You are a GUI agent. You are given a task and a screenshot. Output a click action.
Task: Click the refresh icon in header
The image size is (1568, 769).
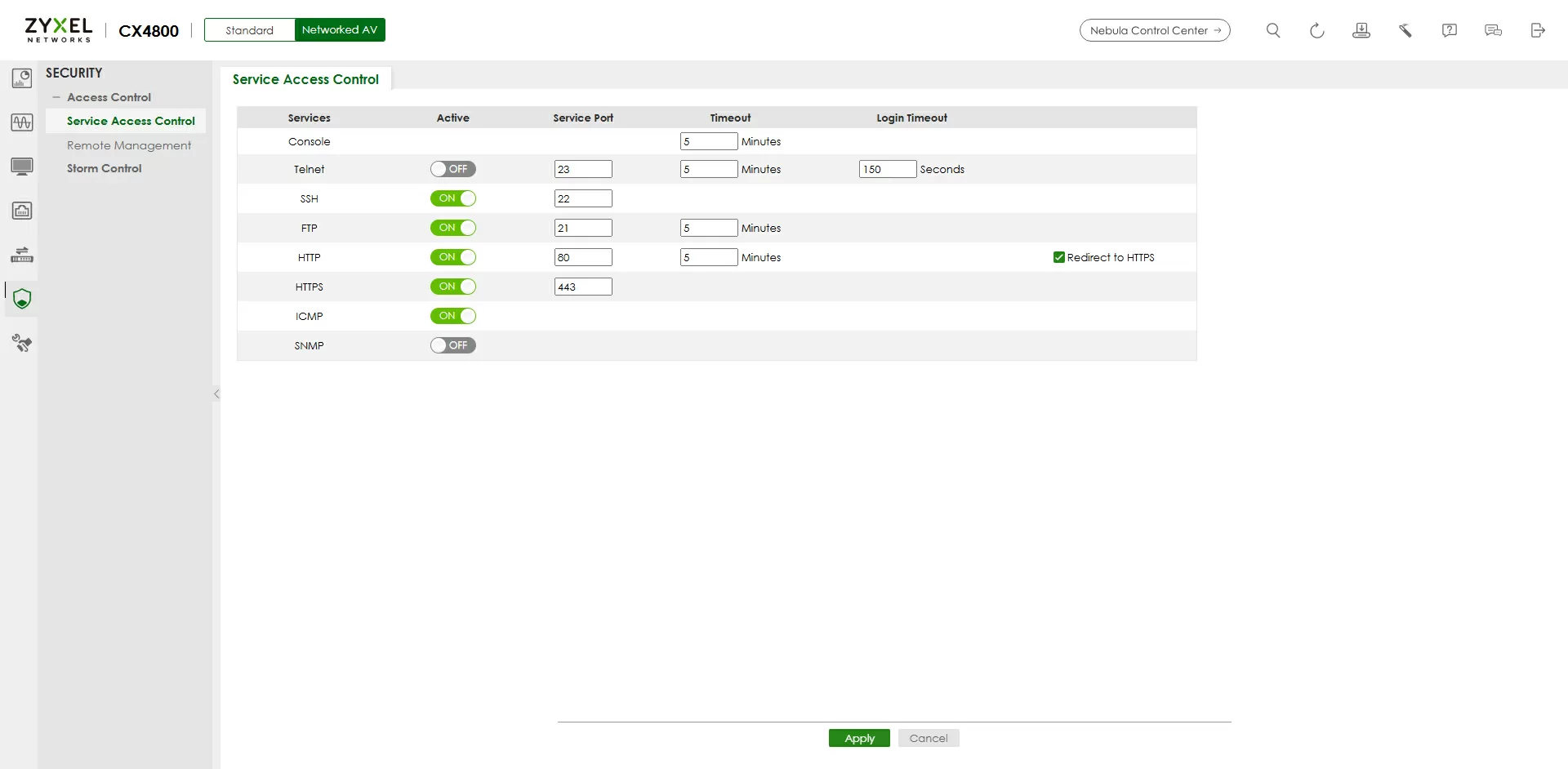1316,30
